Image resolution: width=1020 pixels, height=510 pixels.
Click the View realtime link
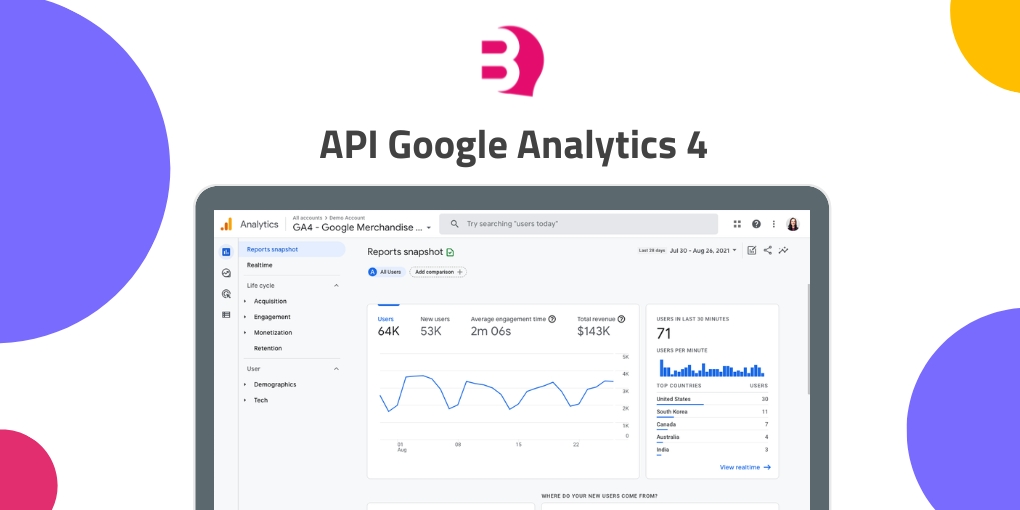pyautogui.click(x=745, y=467)
